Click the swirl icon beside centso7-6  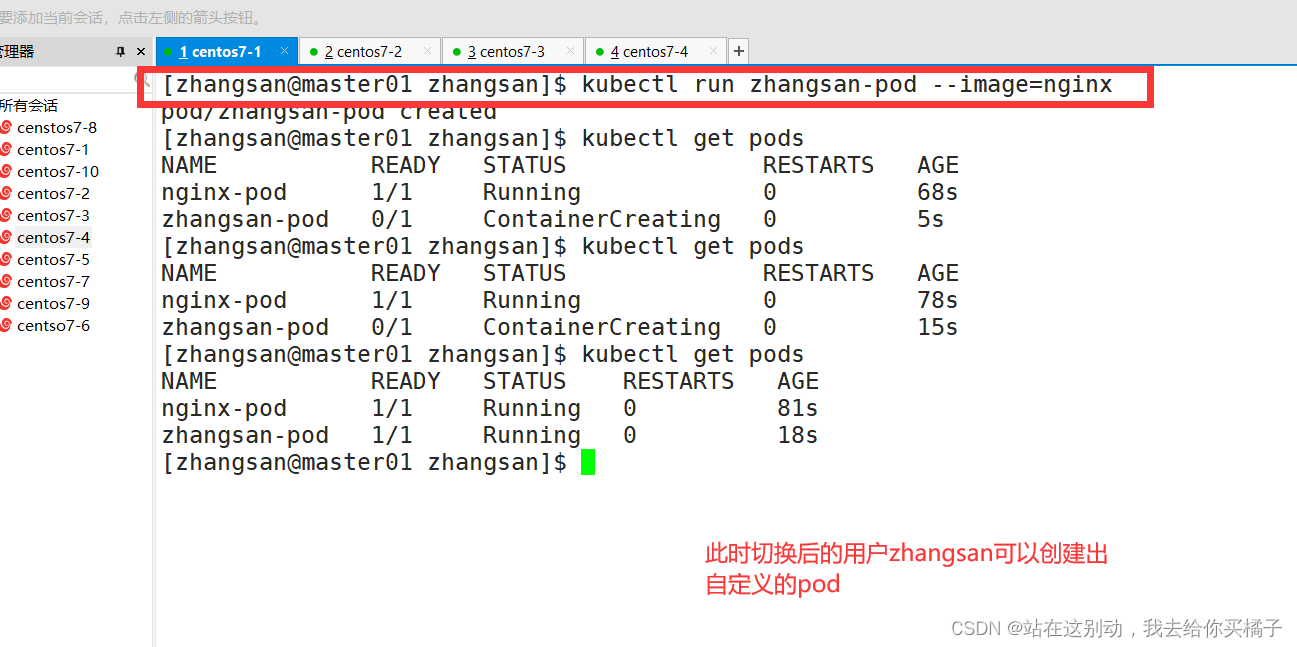[6, 325]
